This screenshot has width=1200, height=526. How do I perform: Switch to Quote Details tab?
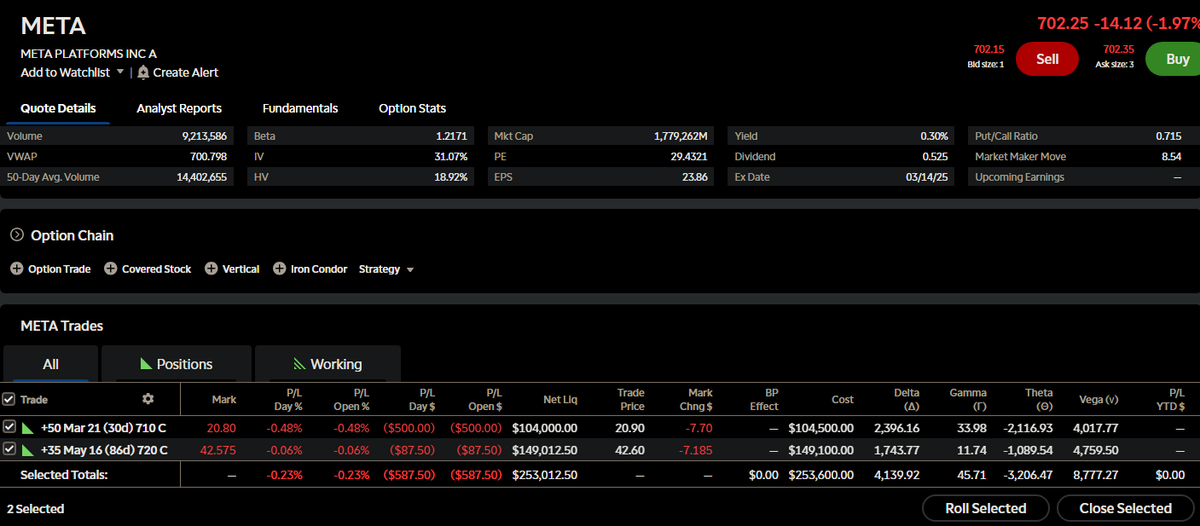(x=58, y=108)
